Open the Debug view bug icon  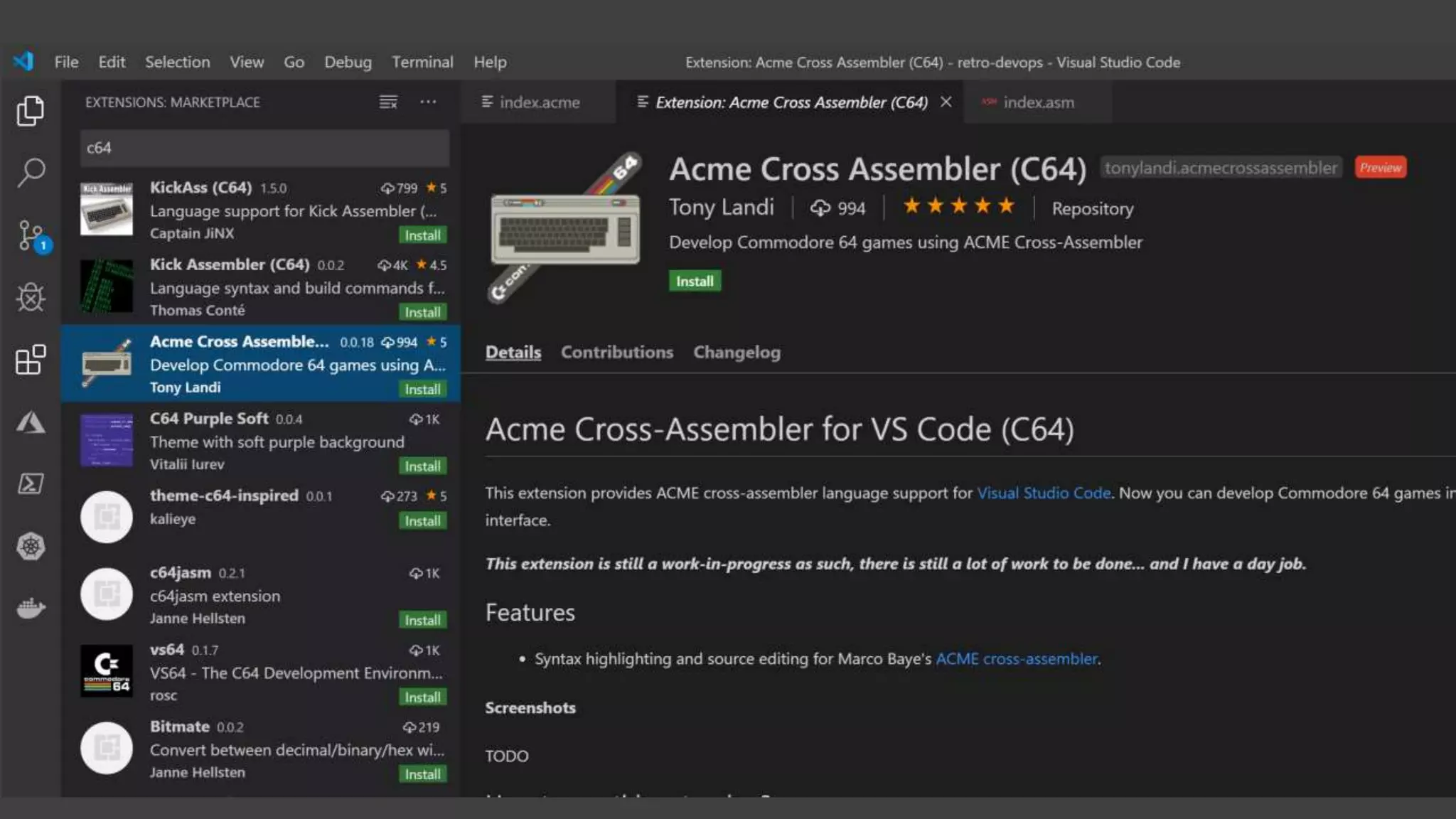click(x=30, y=297)
